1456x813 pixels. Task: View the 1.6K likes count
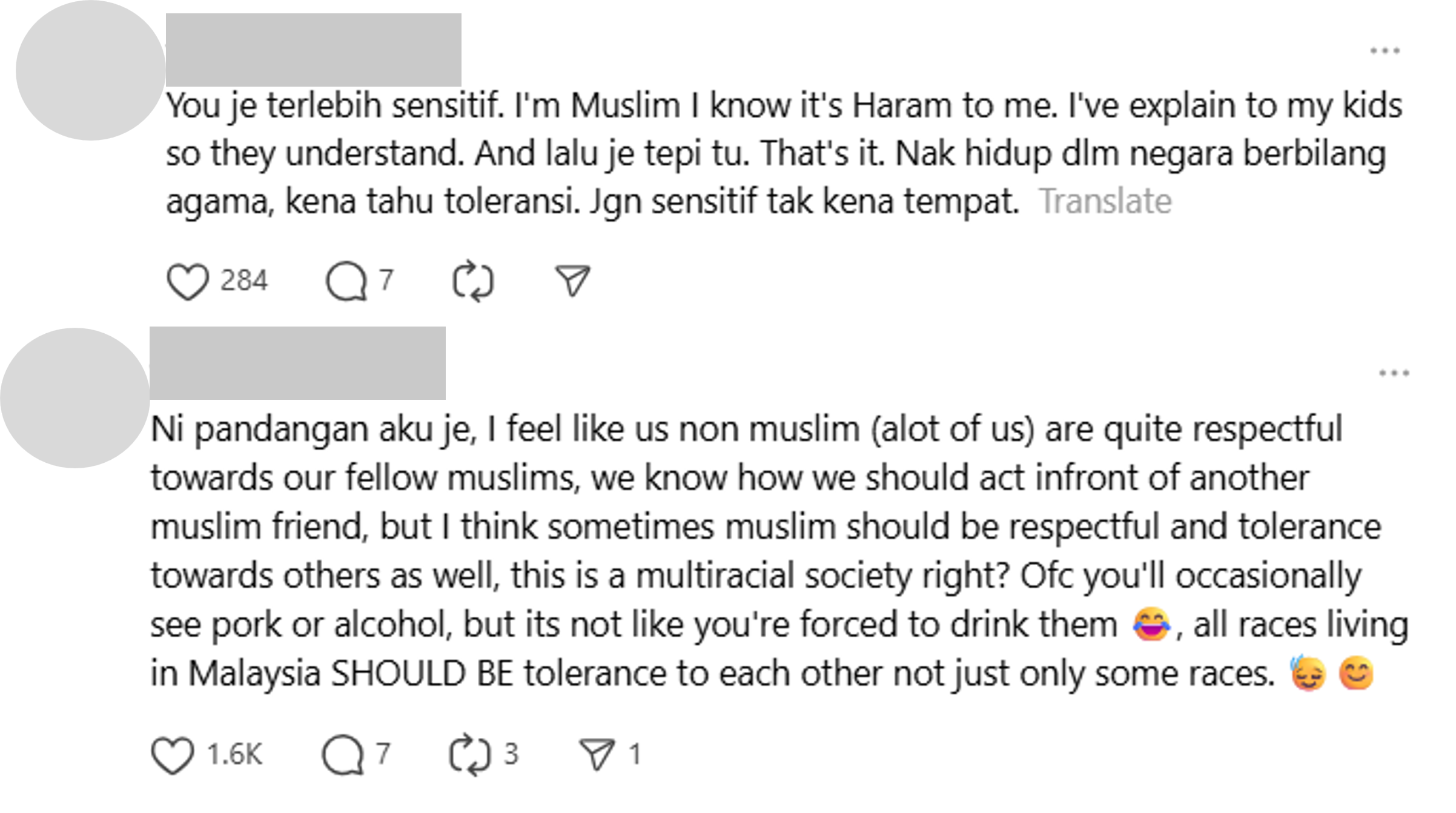click(x=234, y=755)
